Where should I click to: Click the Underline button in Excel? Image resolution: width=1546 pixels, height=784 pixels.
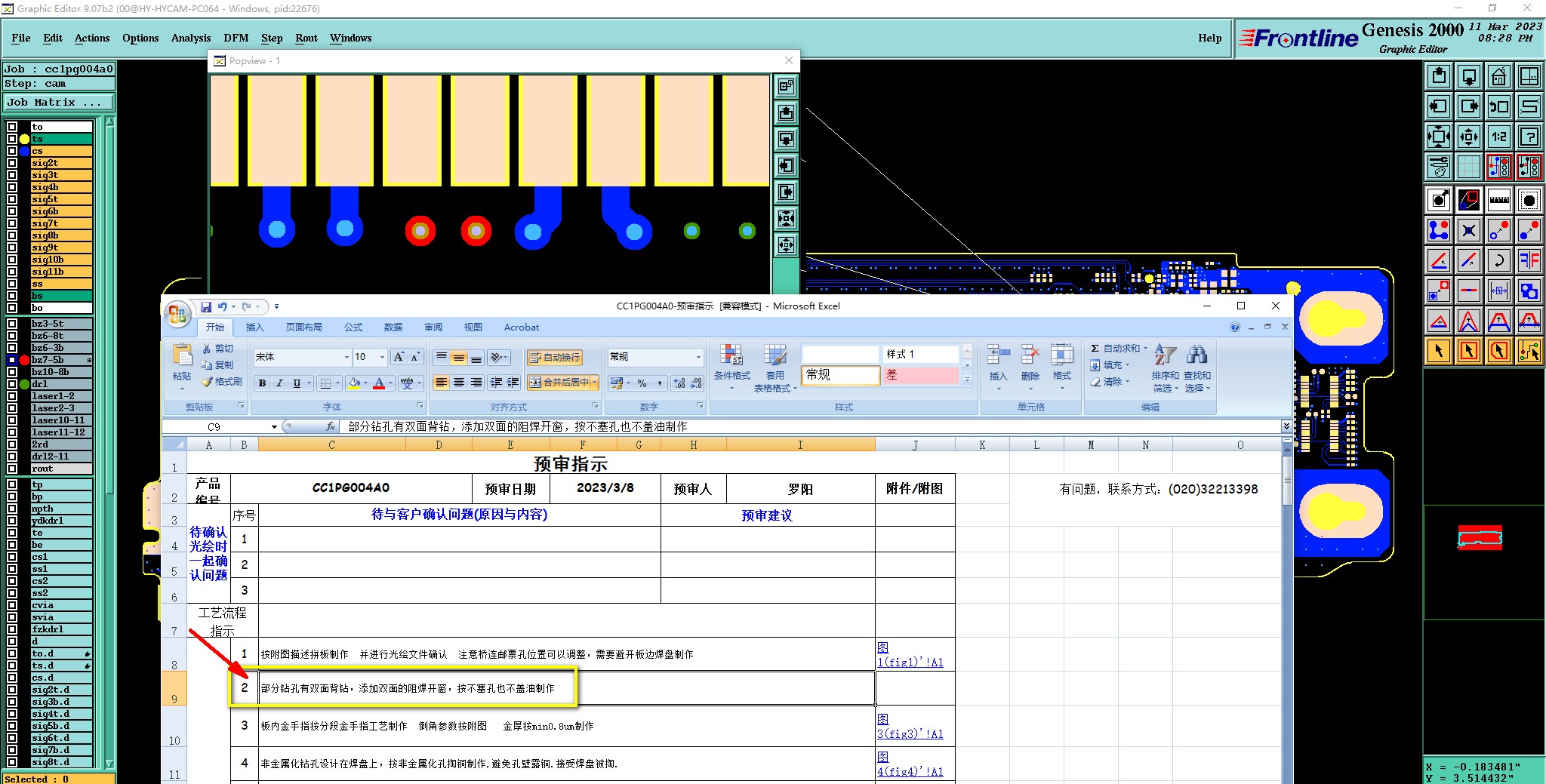pos(297,383)
